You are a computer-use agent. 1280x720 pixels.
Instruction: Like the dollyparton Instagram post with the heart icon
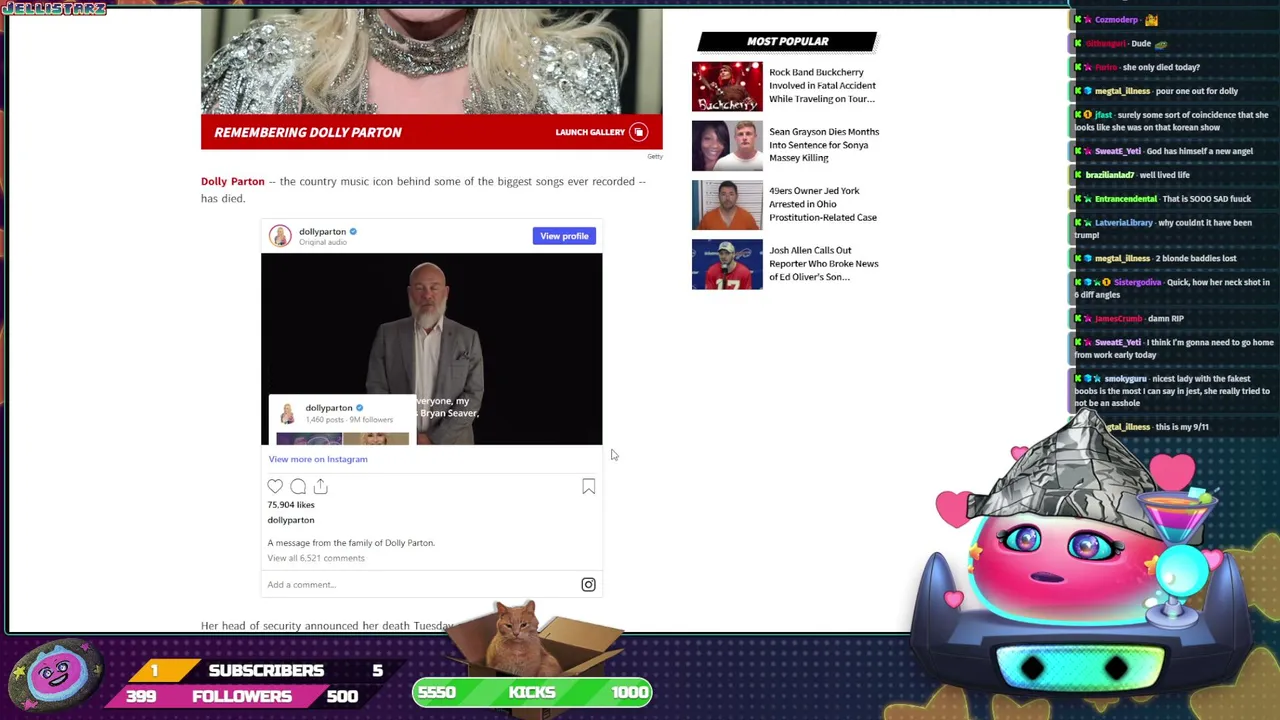pos(275,486)
